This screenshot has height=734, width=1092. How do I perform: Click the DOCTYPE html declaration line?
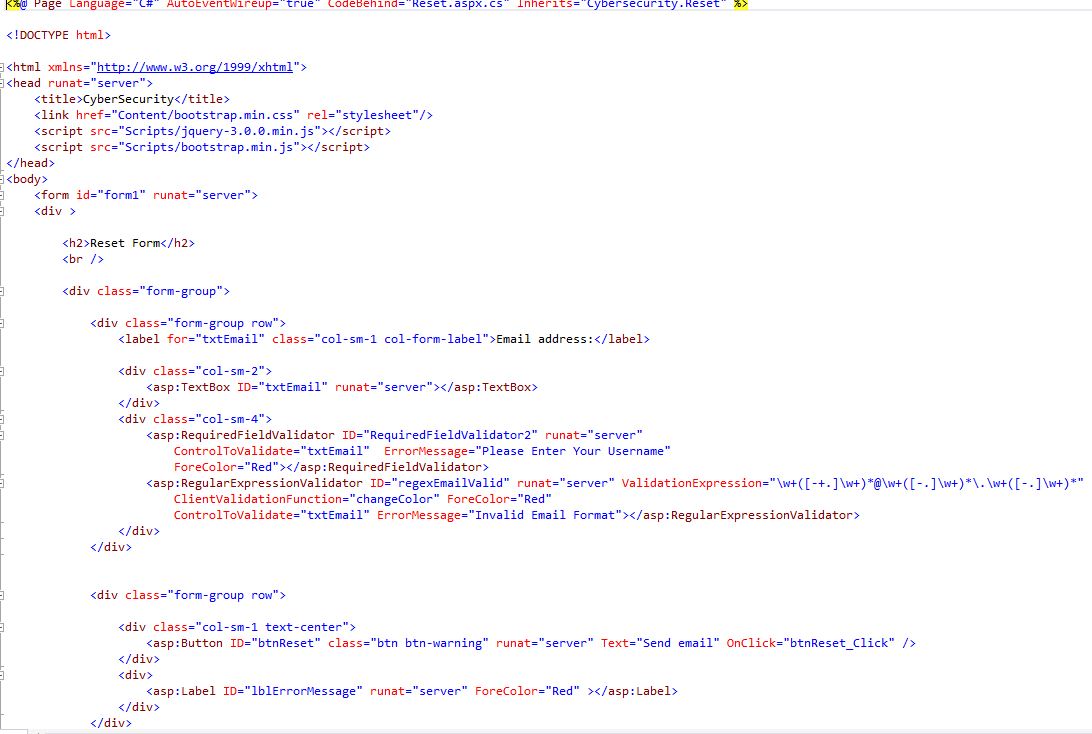(59, 36)
